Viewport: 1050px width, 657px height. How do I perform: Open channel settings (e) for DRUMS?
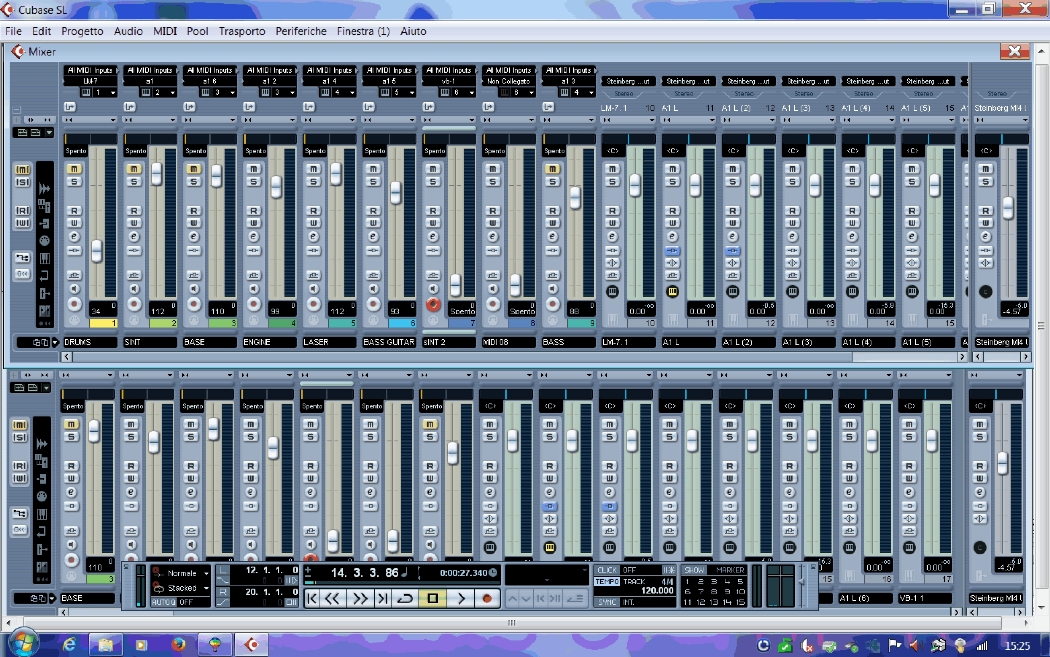[74, 236]
